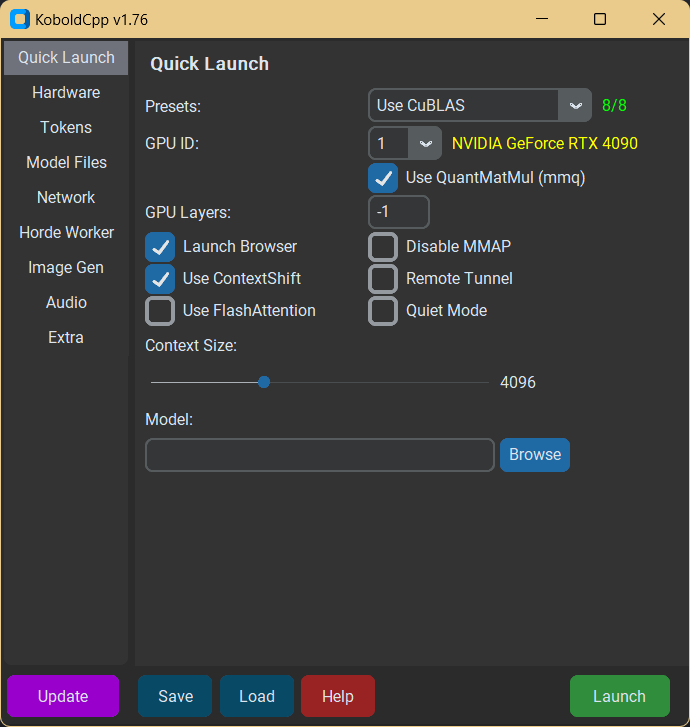Open the Model Files tab

(66, 163)
